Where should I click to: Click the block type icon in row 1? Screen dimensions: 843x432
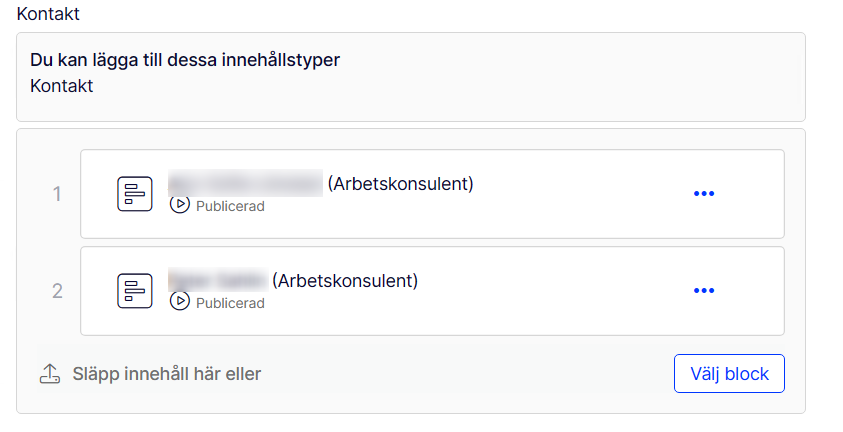point(135,193)
